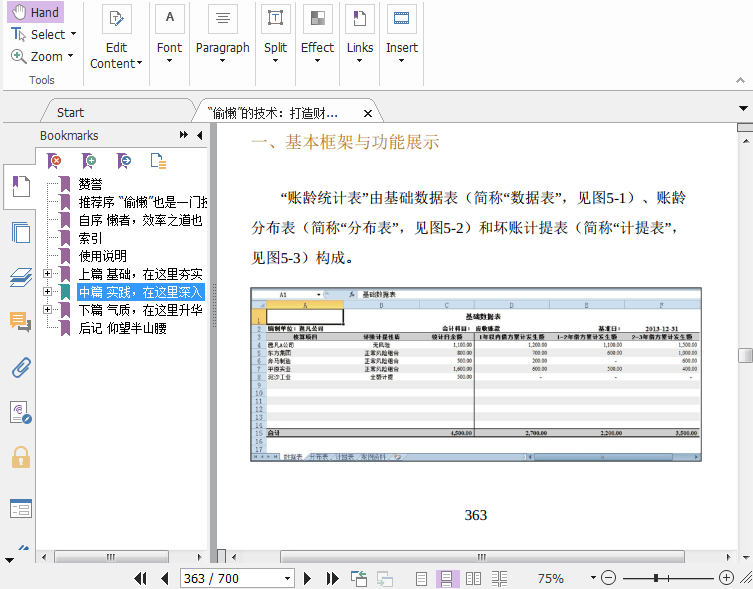Jump to the first page
The width and height of the screenshot is (753, 589).
pyautogui.click(x=141, y=578)
